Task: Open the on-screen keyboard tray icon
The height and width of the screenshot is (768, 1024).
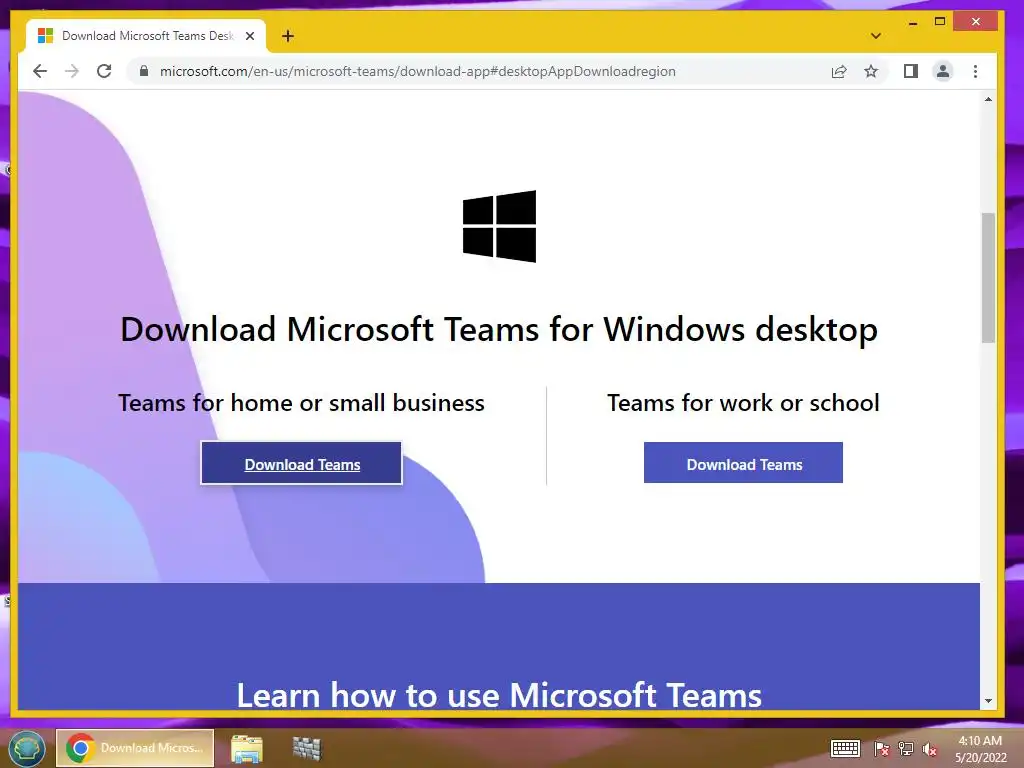Action: point(845,748)
